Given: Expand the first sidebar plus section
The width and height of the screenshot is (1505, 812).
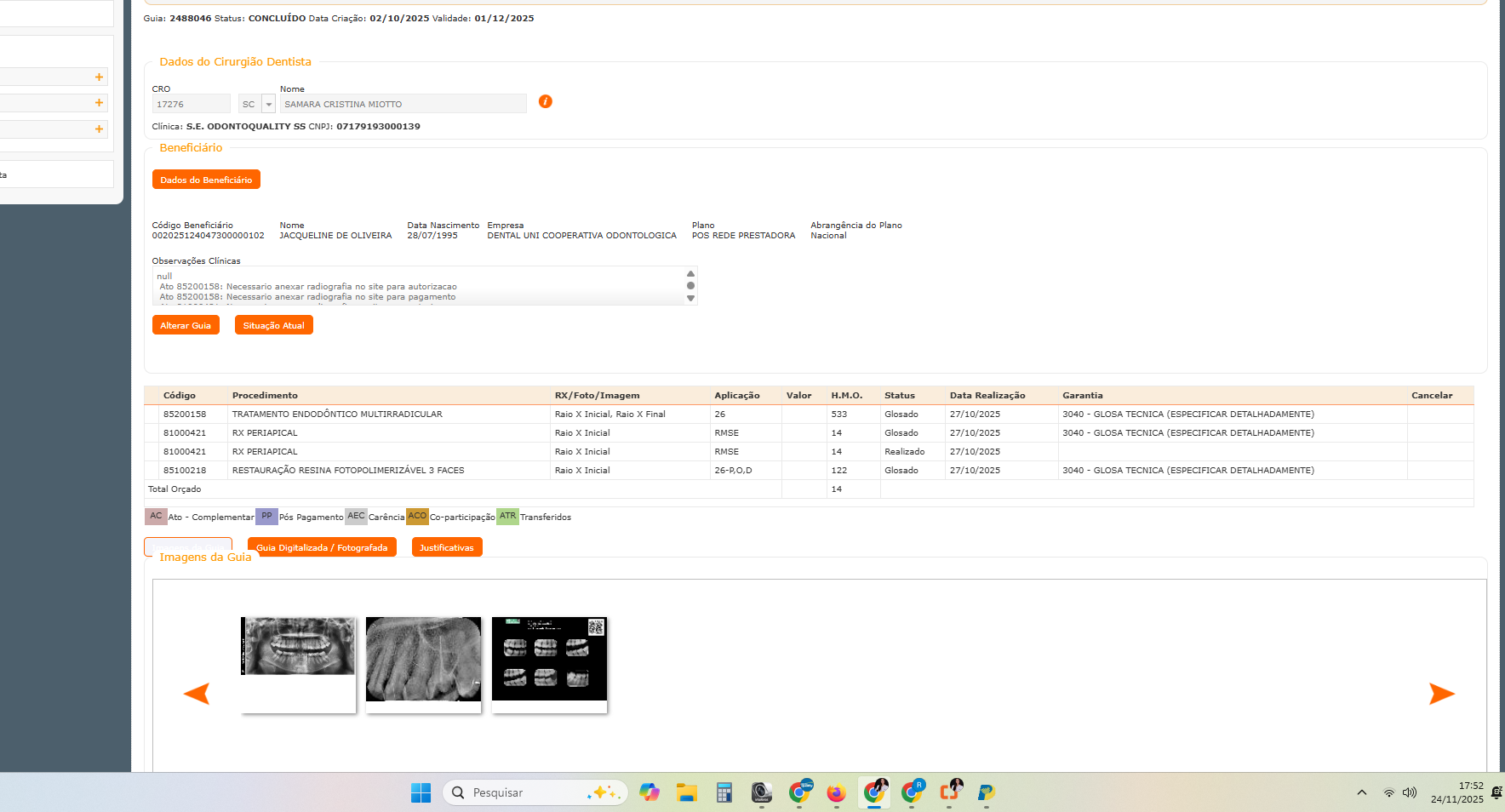Looking at the screenshot, I should pyautogui.click(x=99, y=77).
